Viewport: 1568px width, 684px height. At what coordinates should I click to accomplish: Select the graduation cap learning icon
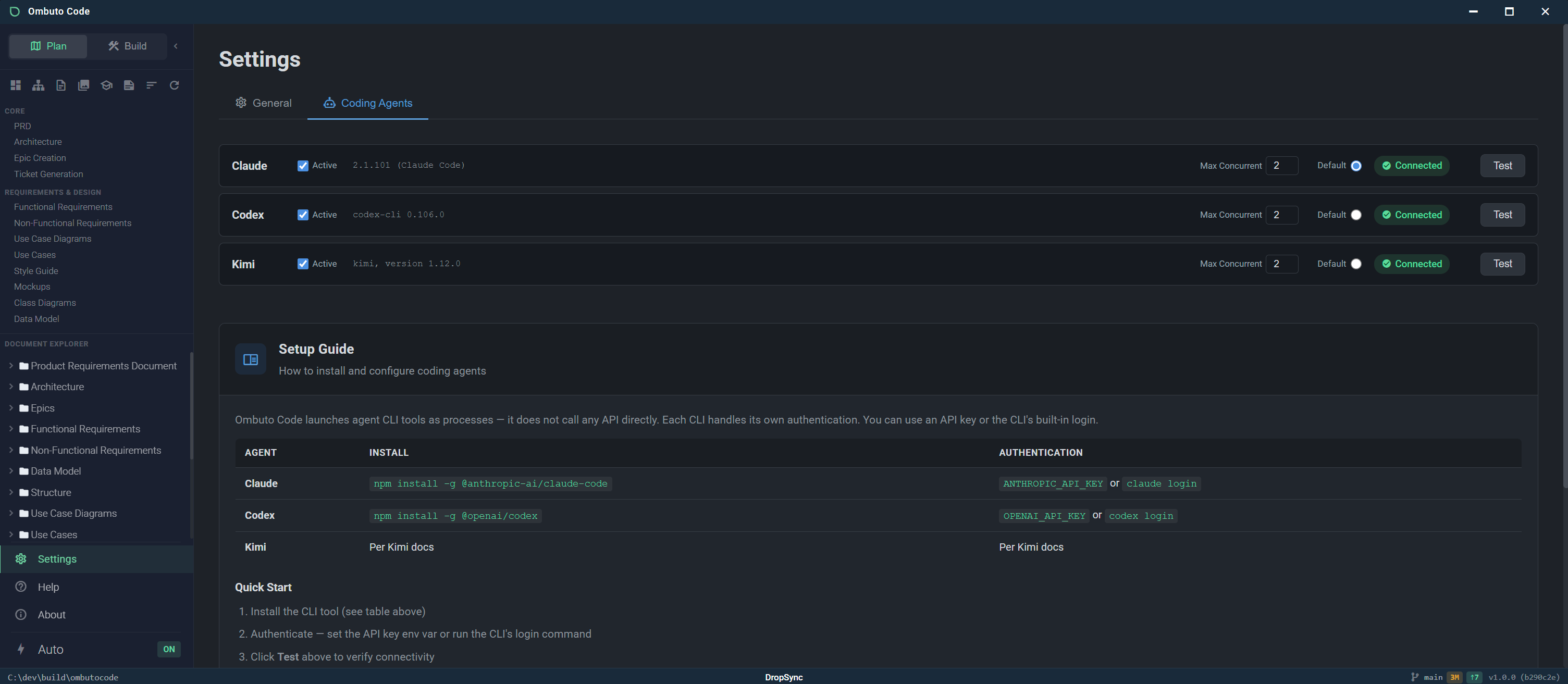tap(106, 85)
